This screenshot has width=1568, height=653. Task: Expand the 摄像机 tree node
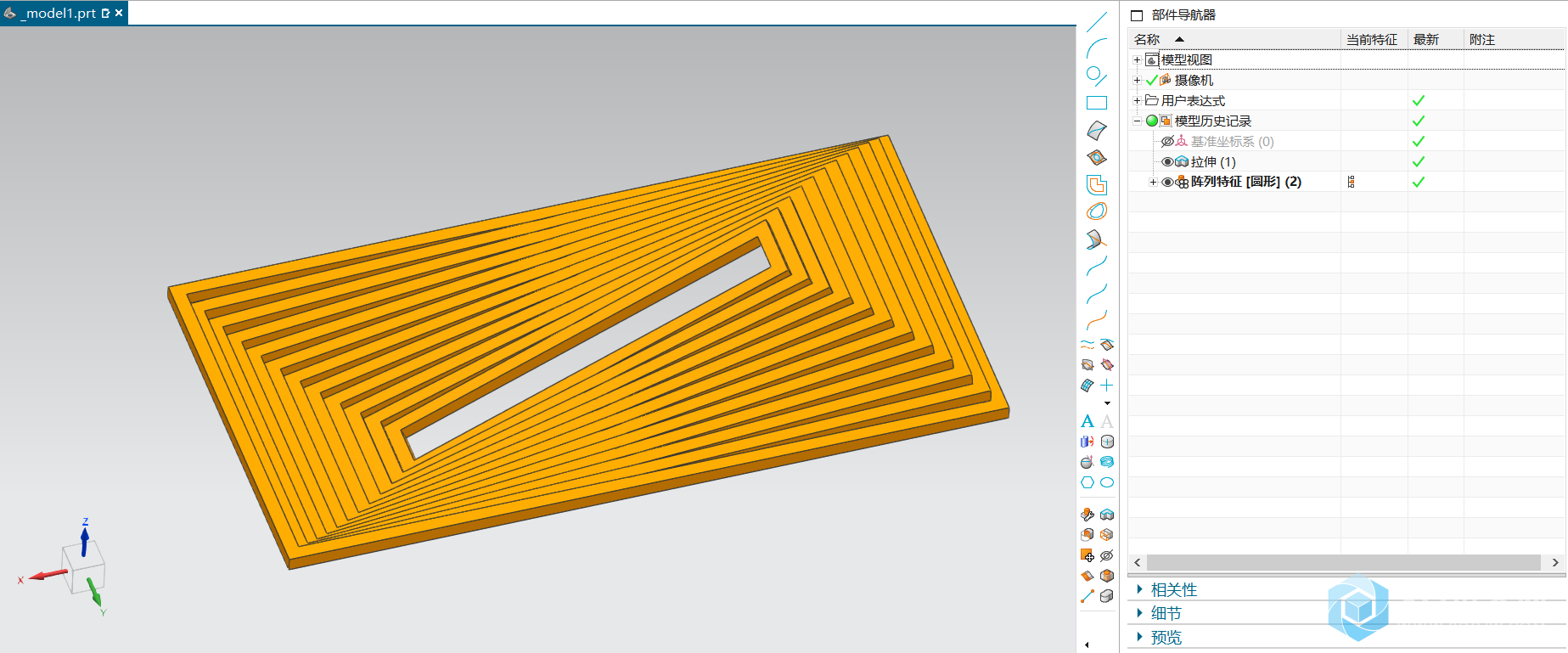pos(1137,80)
